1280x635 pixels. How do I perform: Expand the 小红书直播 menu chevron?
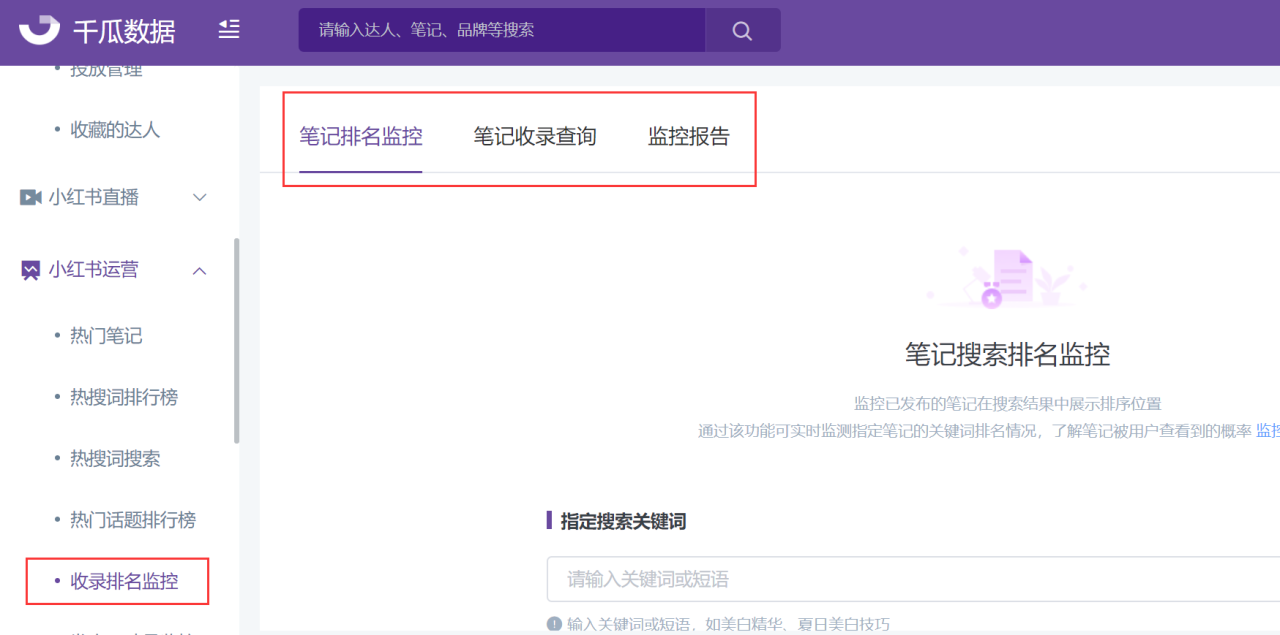tap(200, 198)
